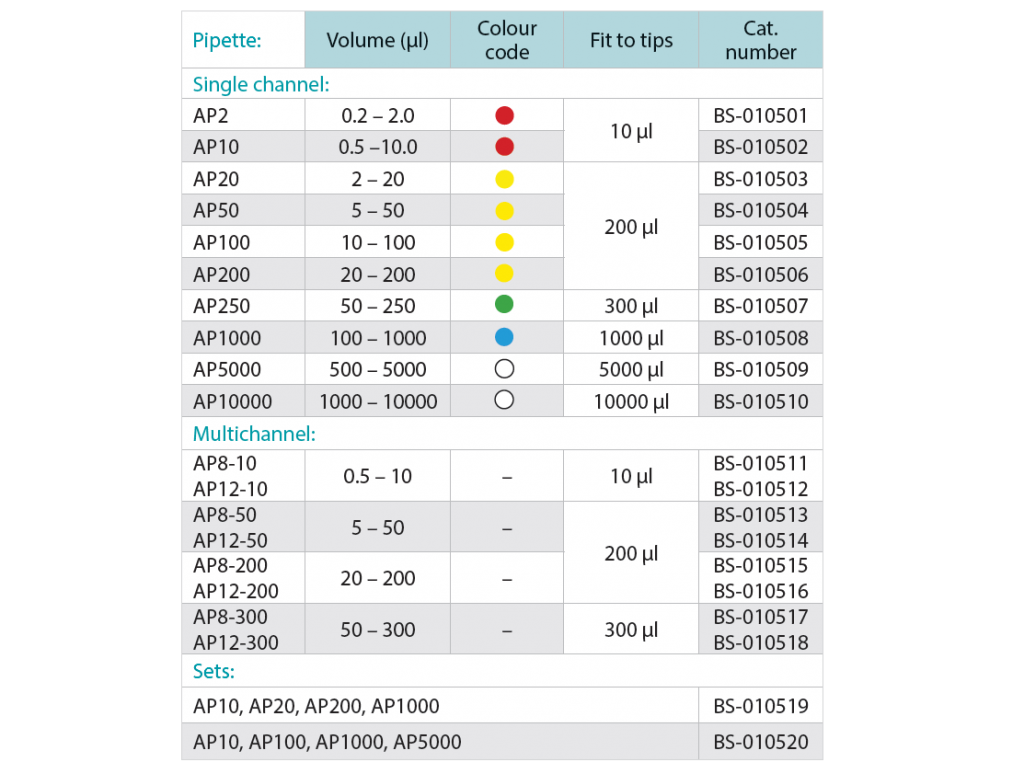This screenshot has height=768, width=1024.
Task: Click the blue colour dot for AP1000
Action: point(504,338)
